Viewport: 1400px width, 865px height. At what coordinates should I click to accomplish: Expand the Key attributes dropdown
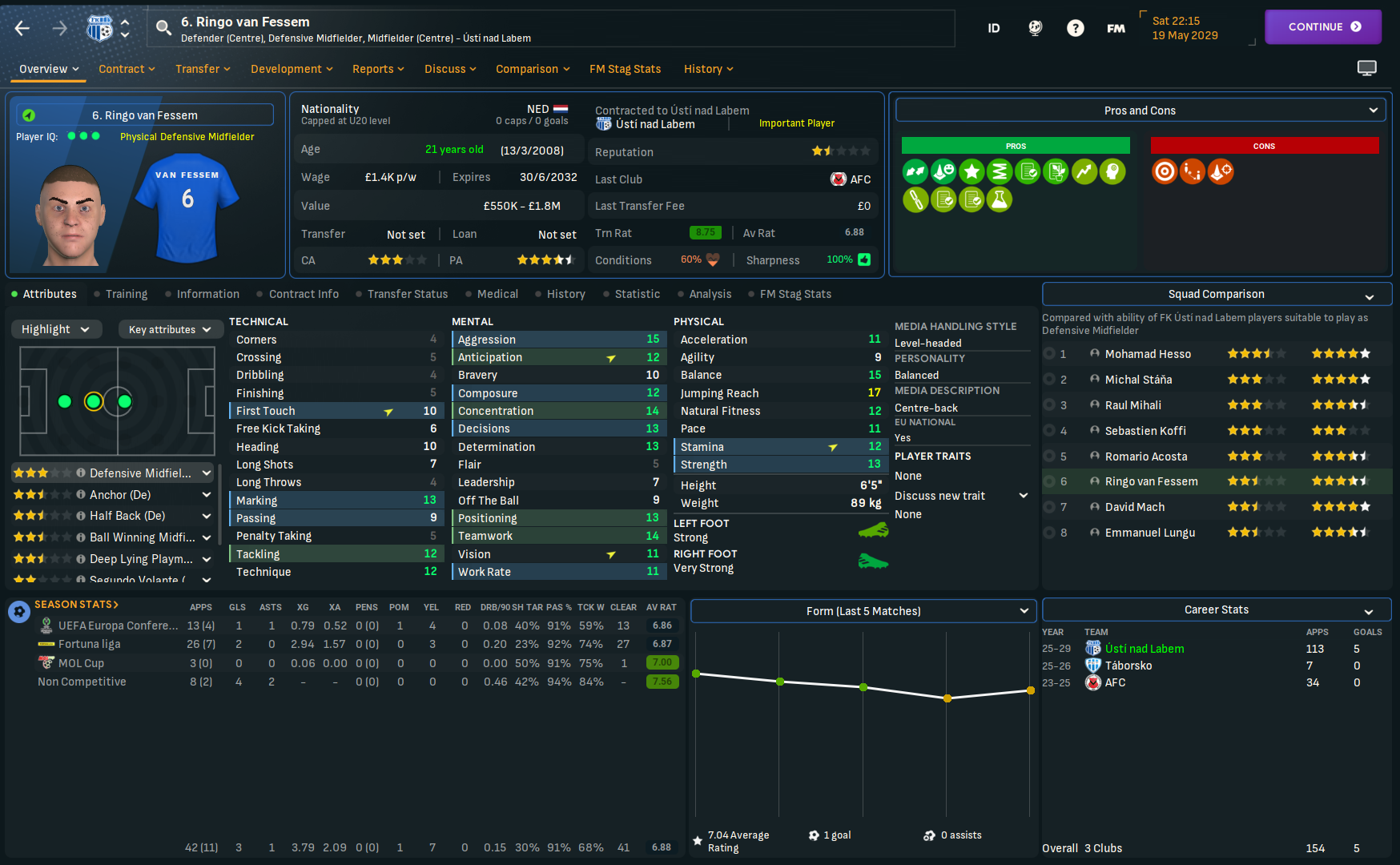pyautogui.click(x=170, y=329)
